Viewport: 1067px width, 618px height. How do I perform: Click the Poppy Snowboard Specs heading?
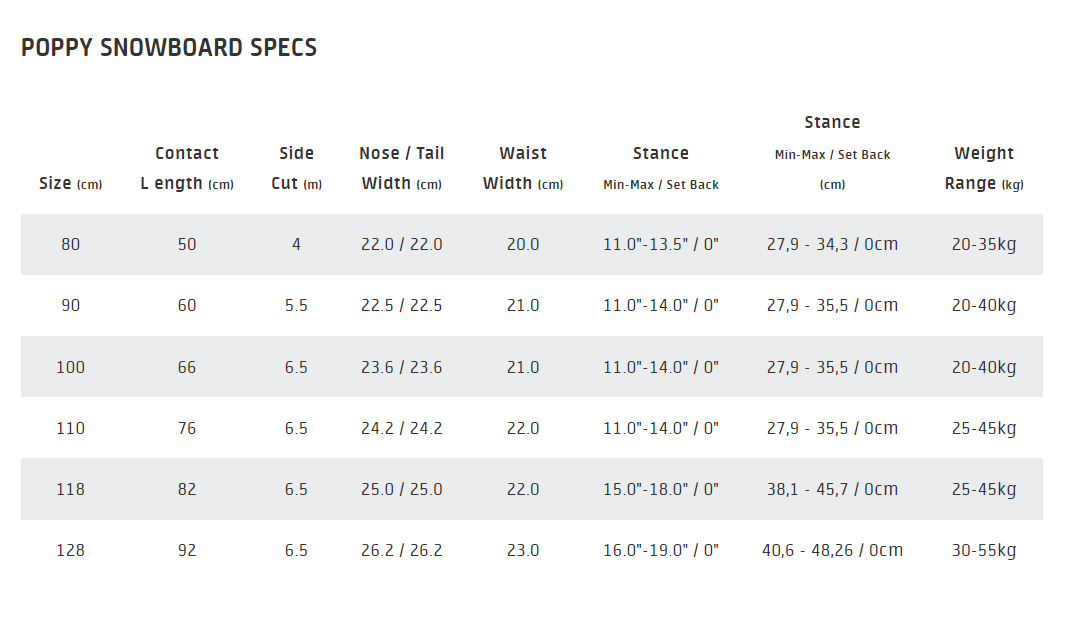[x=169, y=48]
